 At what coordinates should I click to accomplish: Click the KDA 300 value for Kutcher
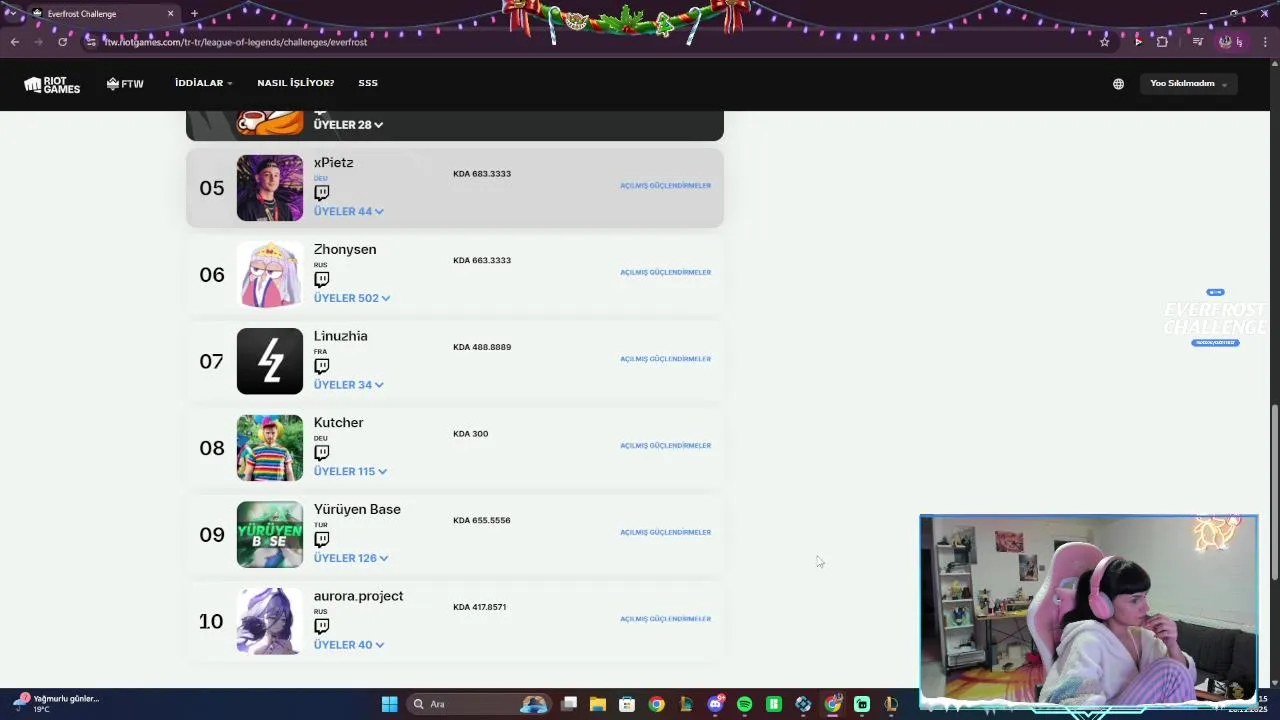pyautogui.click(x=470, y=434)
